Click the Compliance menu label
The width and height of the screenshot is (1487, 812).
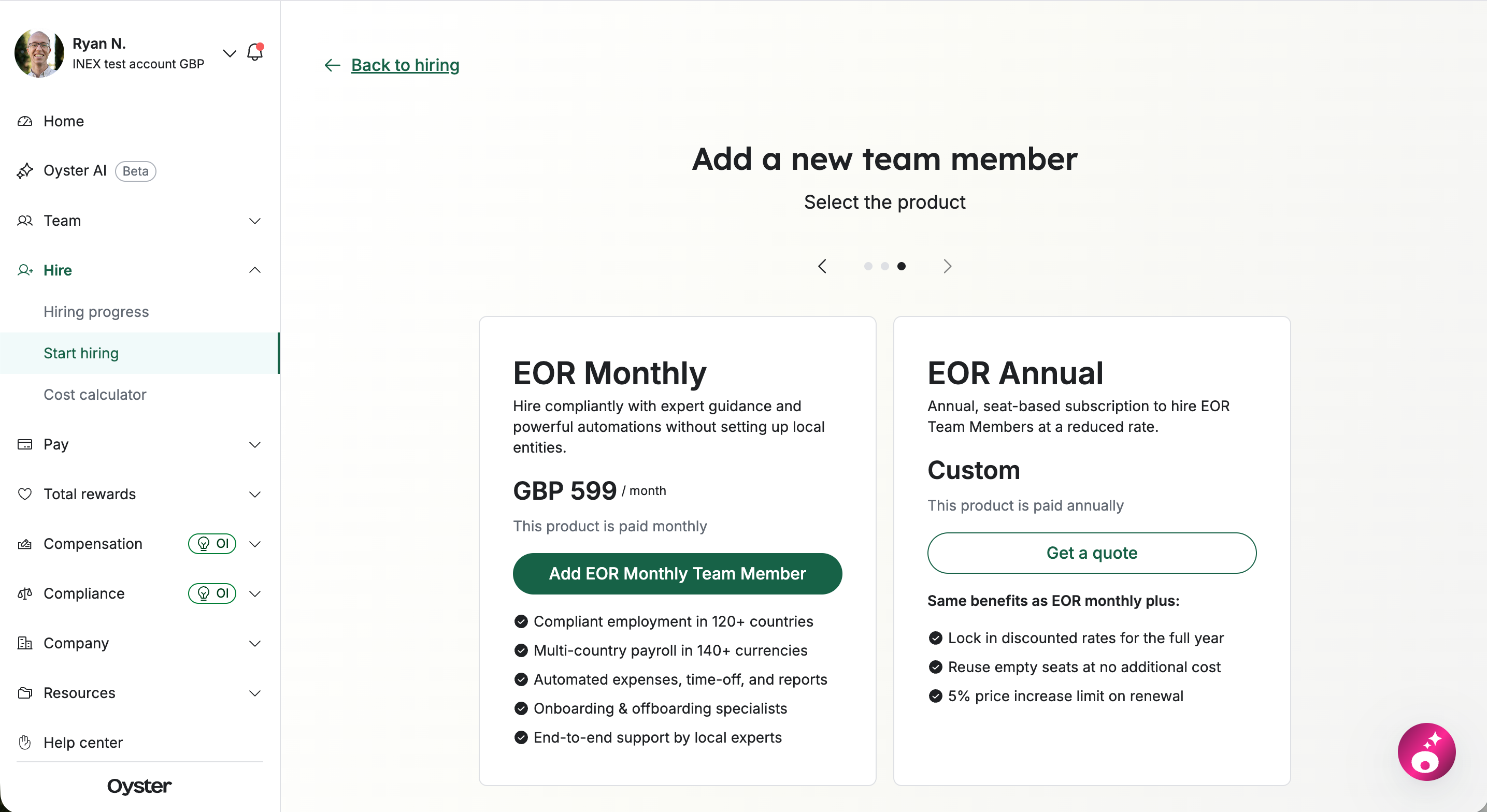click(84, 593)
